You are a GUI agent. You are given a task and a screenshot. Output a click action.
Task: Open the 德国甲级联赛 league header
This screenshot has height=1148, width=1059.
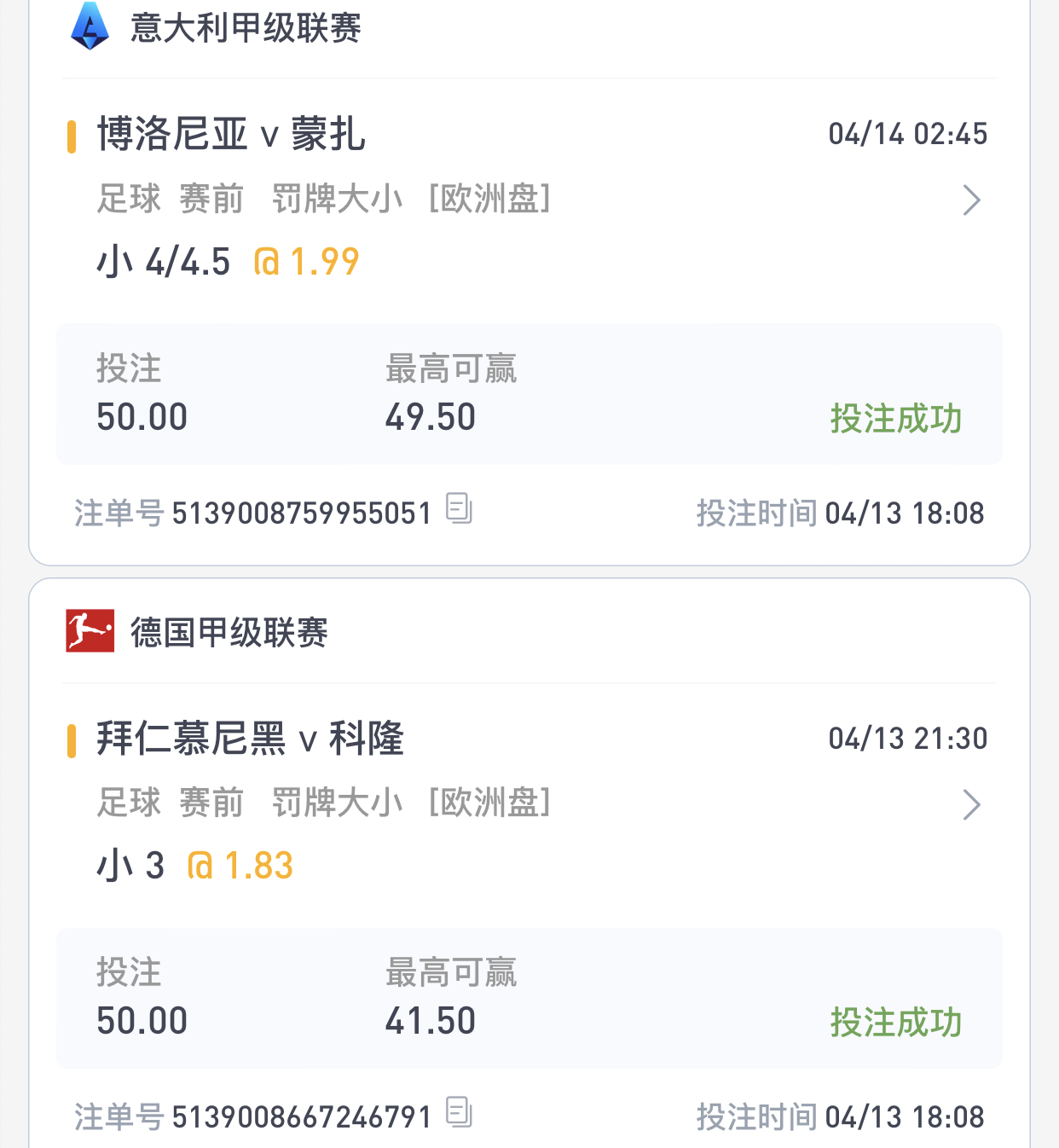click(229, 633)
